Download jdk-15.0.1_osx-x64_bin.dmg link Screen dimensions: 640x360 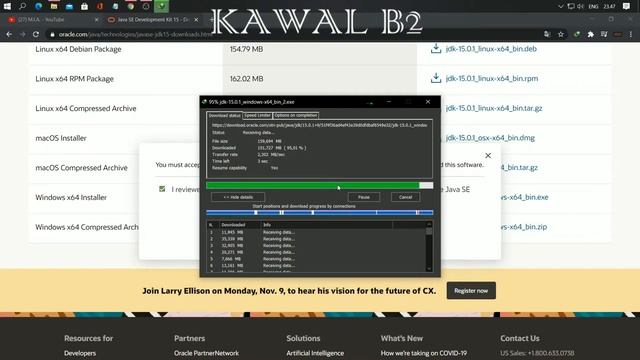pos(490,138)
